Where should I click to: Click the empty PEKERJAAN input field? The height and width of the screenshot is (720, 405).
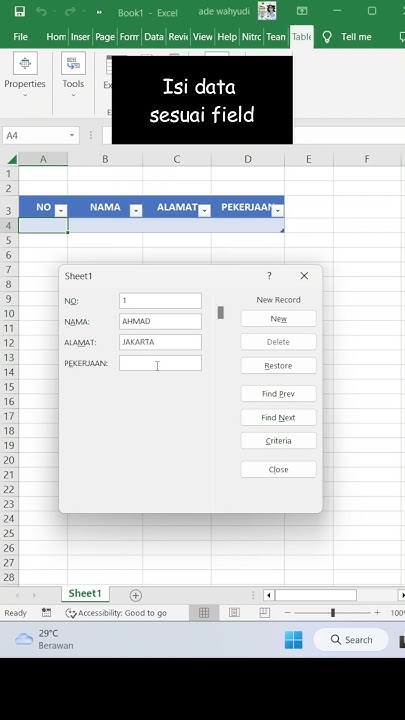pos(160,363)
